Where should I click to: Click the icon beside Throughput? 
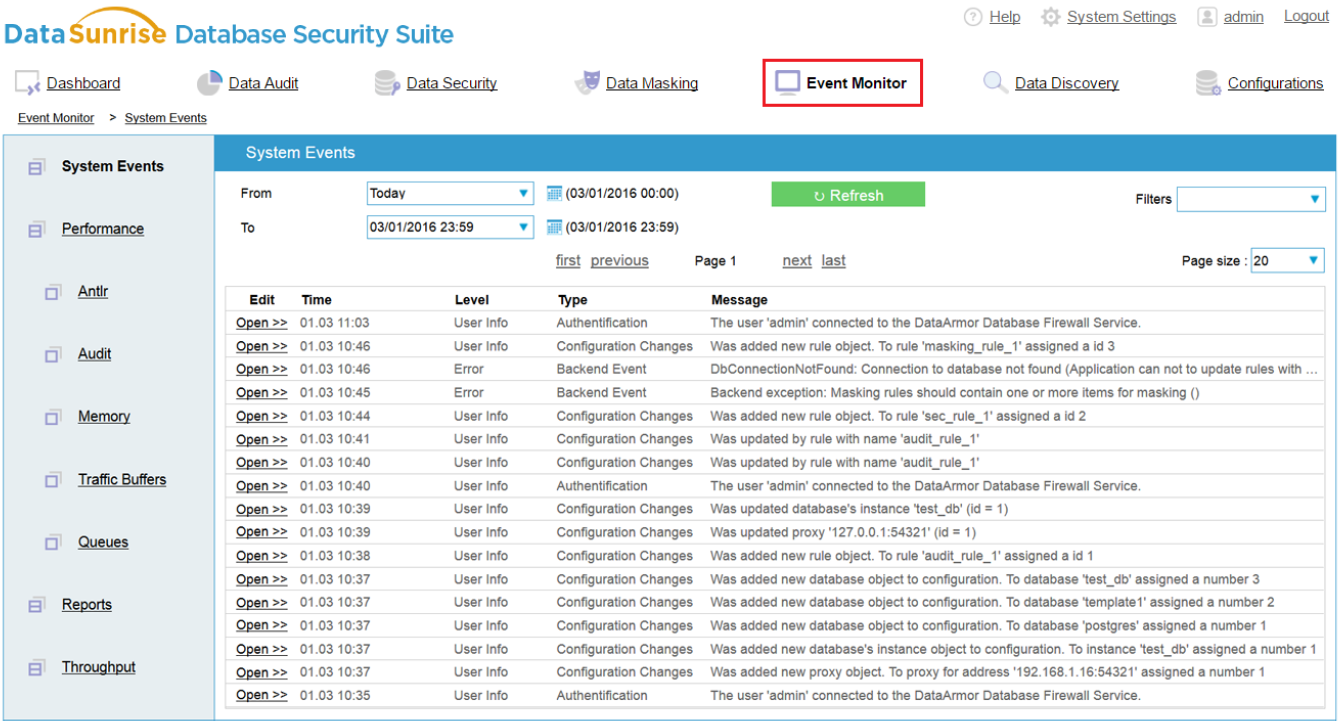point(36,668)
